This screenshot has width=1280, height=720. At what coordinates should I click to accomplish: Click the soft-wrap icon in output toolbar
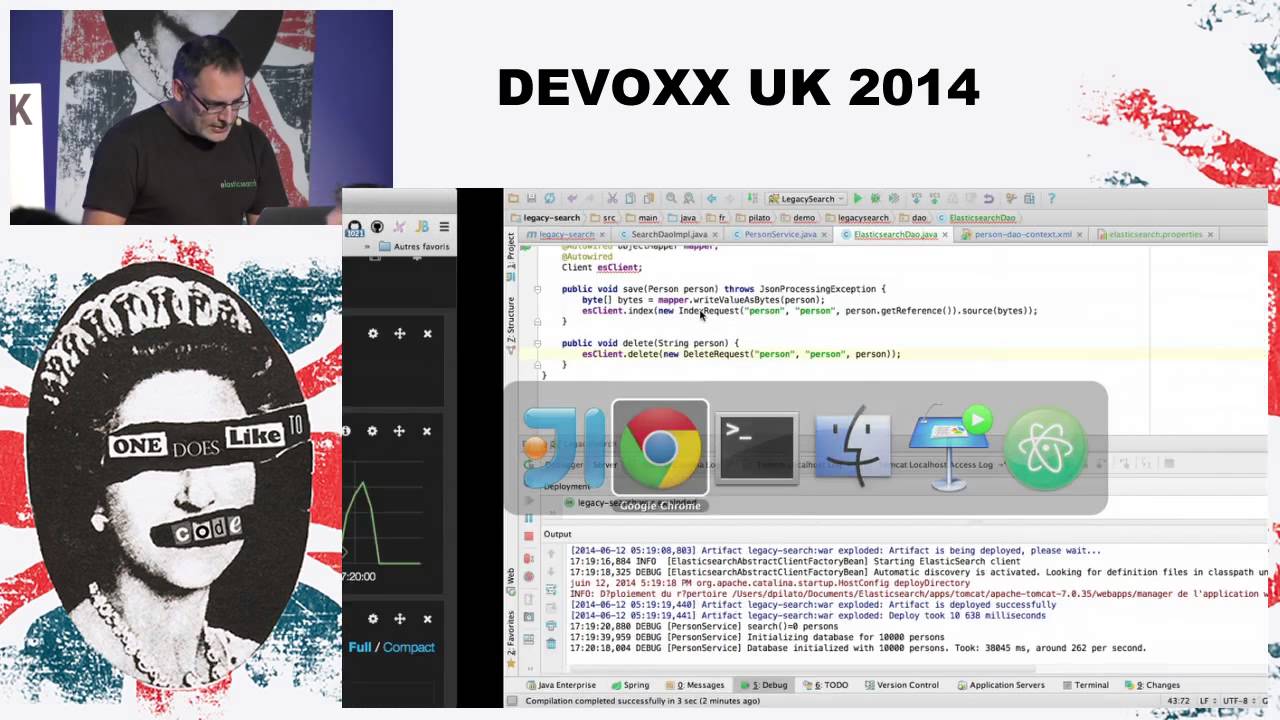tap(550, 590)
